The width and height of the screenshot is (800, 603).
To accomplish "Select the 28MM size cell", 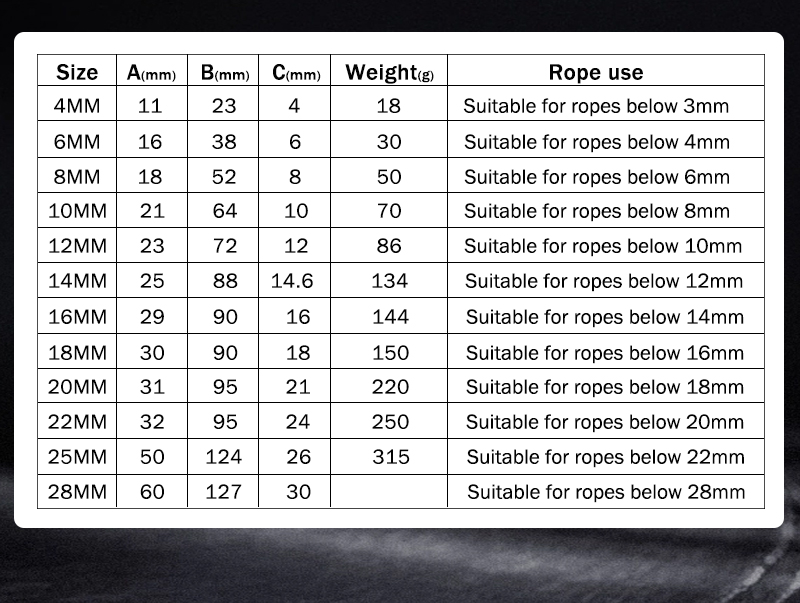I will pyautogui.click(x=77, y=492).
